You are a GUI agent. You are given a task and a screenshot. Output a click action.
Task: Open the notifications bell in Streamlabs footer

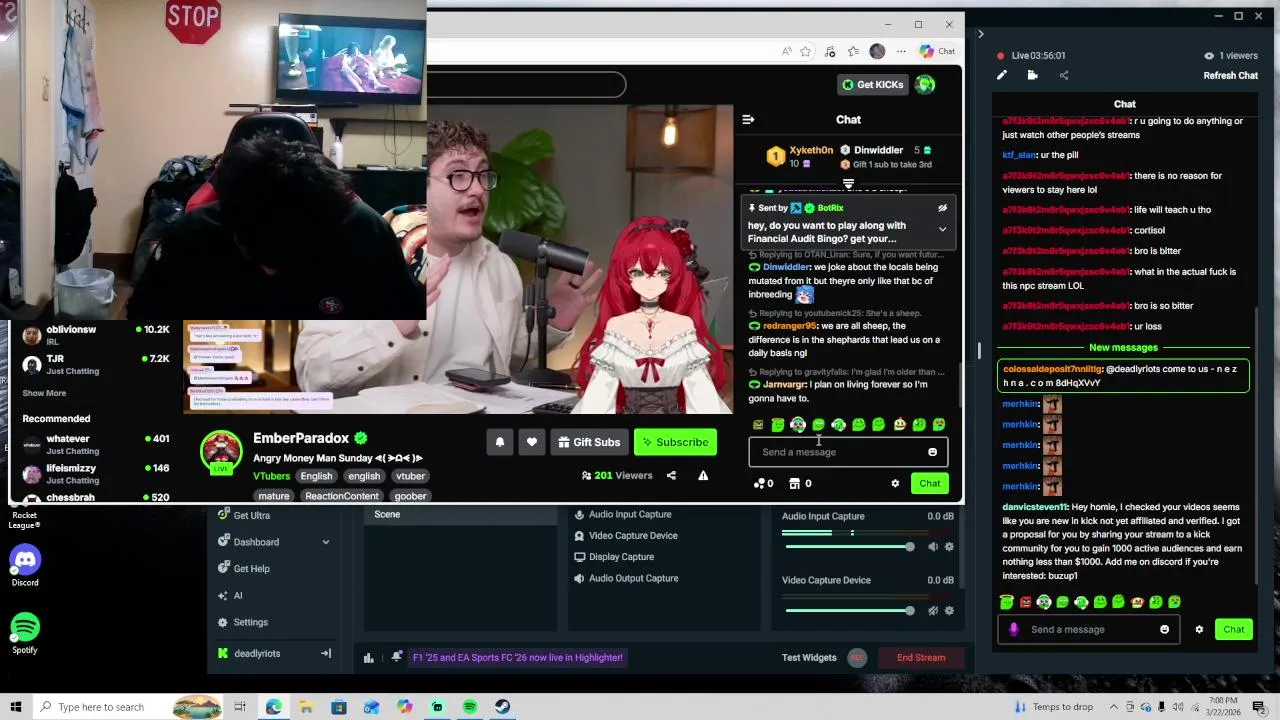click(x=397, y=657)
